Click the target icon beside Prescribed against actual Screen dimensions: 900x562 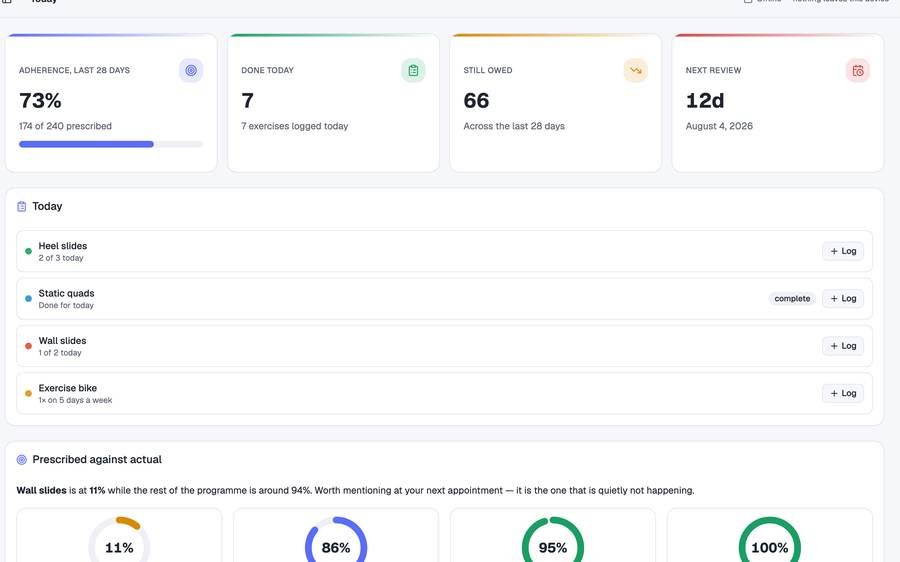coord(22,460)
